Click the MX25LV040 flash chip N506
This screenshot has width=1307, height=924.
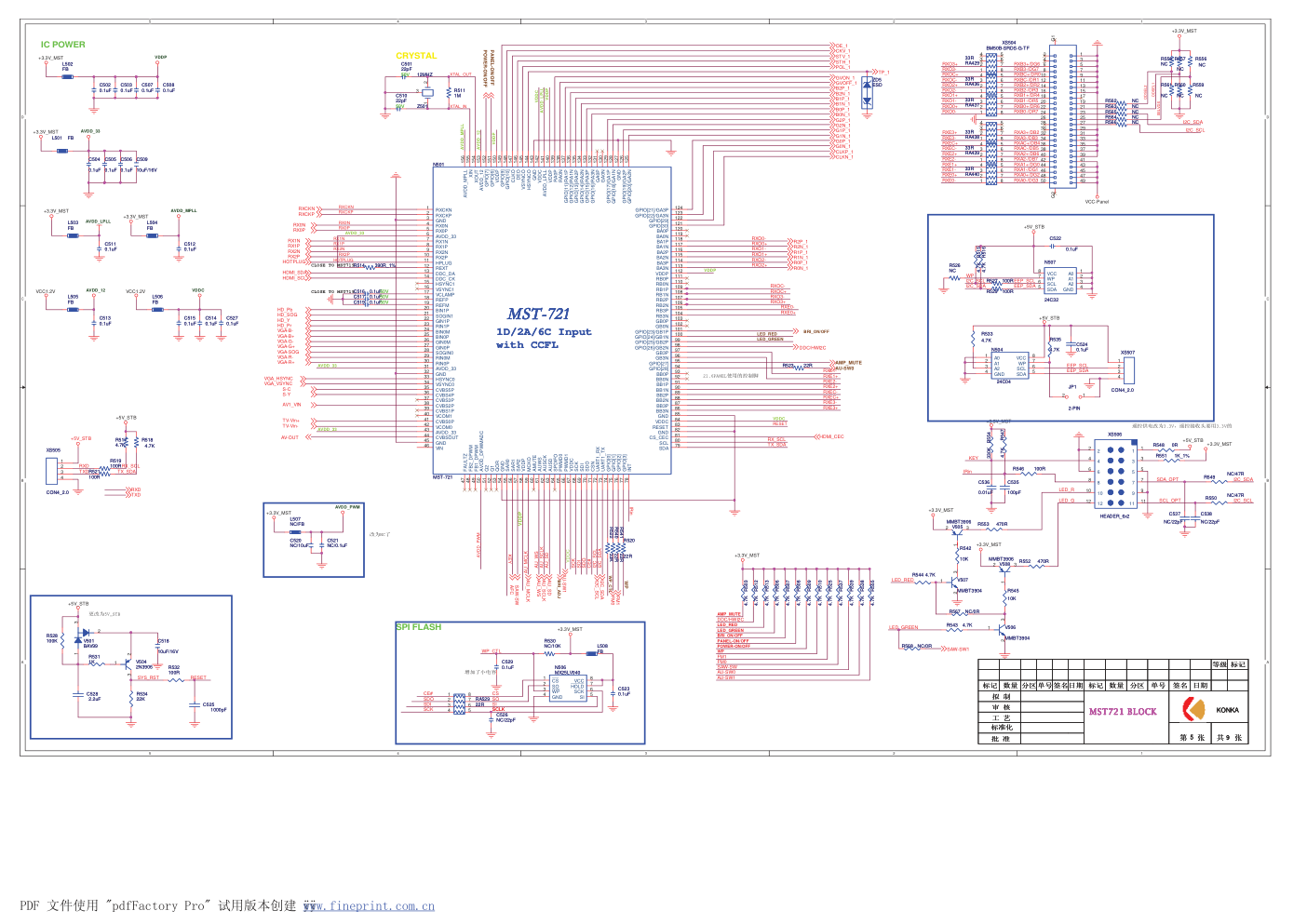pyautogui.click(x=567, y=689)
